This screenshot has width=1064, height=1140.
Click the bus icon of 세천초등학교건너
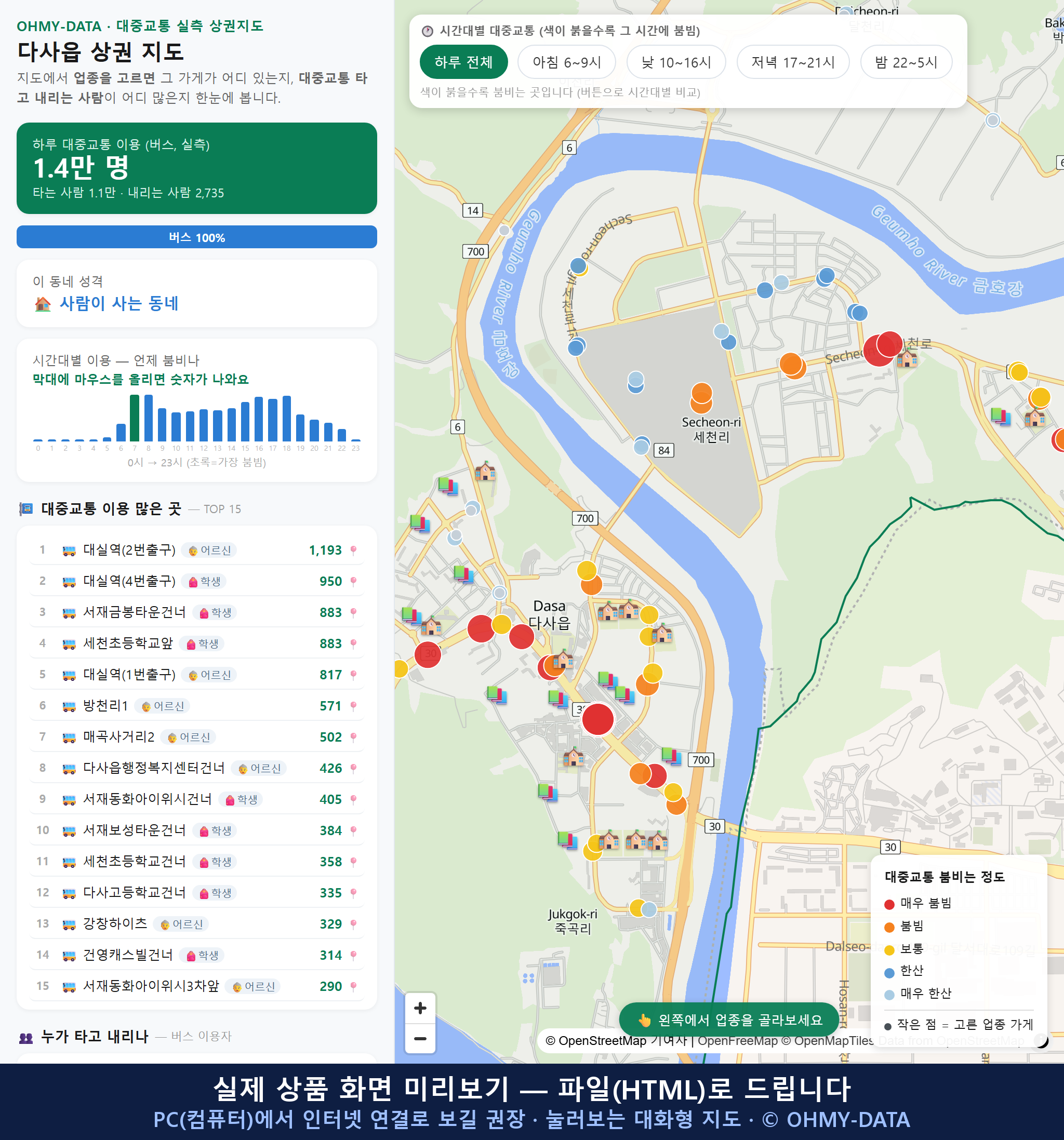69,862
